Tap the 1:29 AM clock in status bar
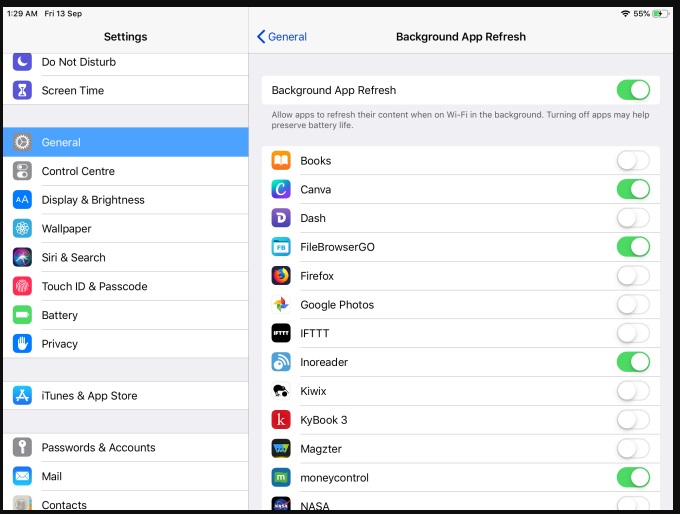Screen dimensions: 680x514 click(x=22, y=13)
